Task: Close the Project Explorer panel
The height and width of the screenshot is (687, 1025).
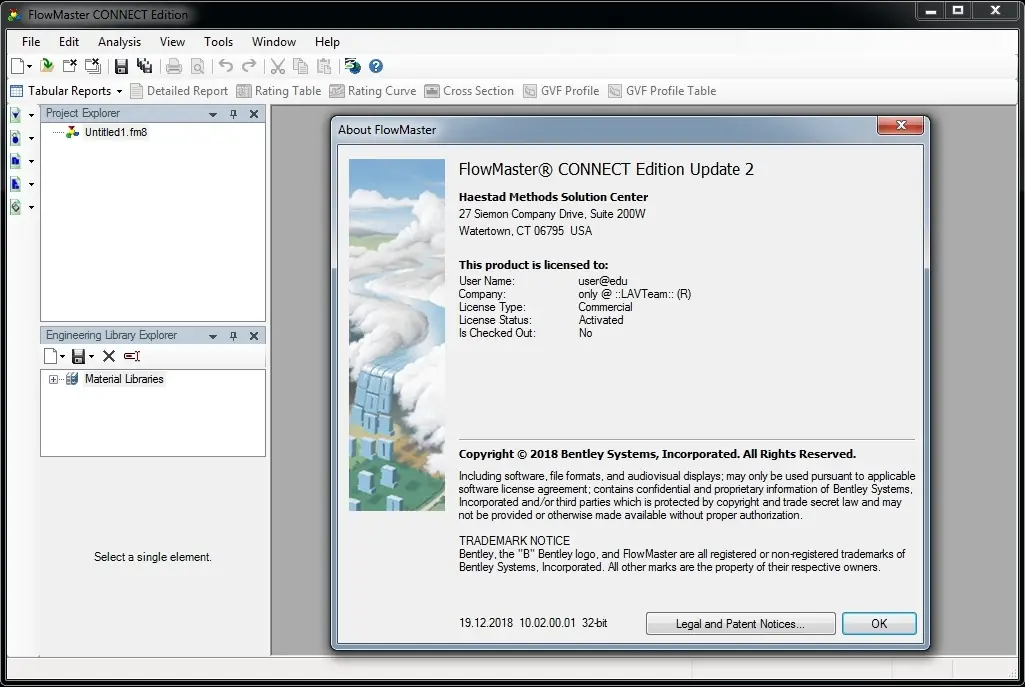Action: 254,114
